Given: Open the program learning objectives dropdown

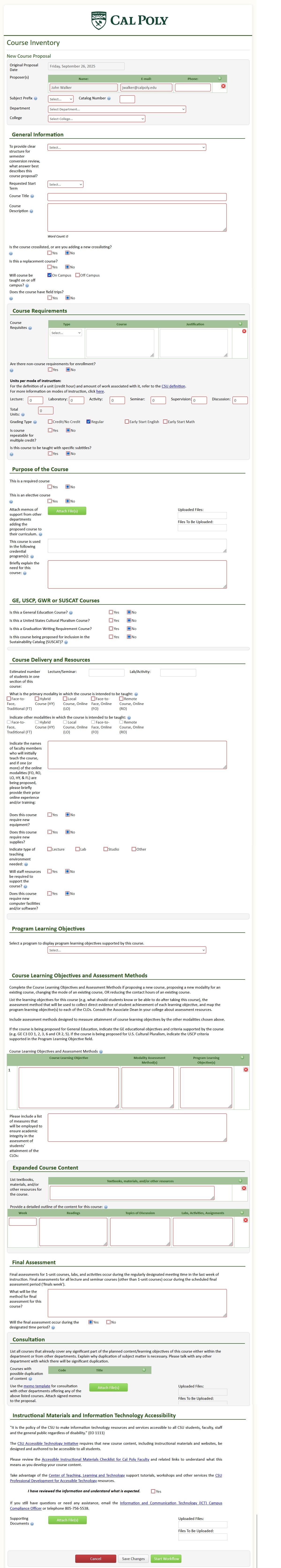Looking at the screenshot, I should coord(127,950).
